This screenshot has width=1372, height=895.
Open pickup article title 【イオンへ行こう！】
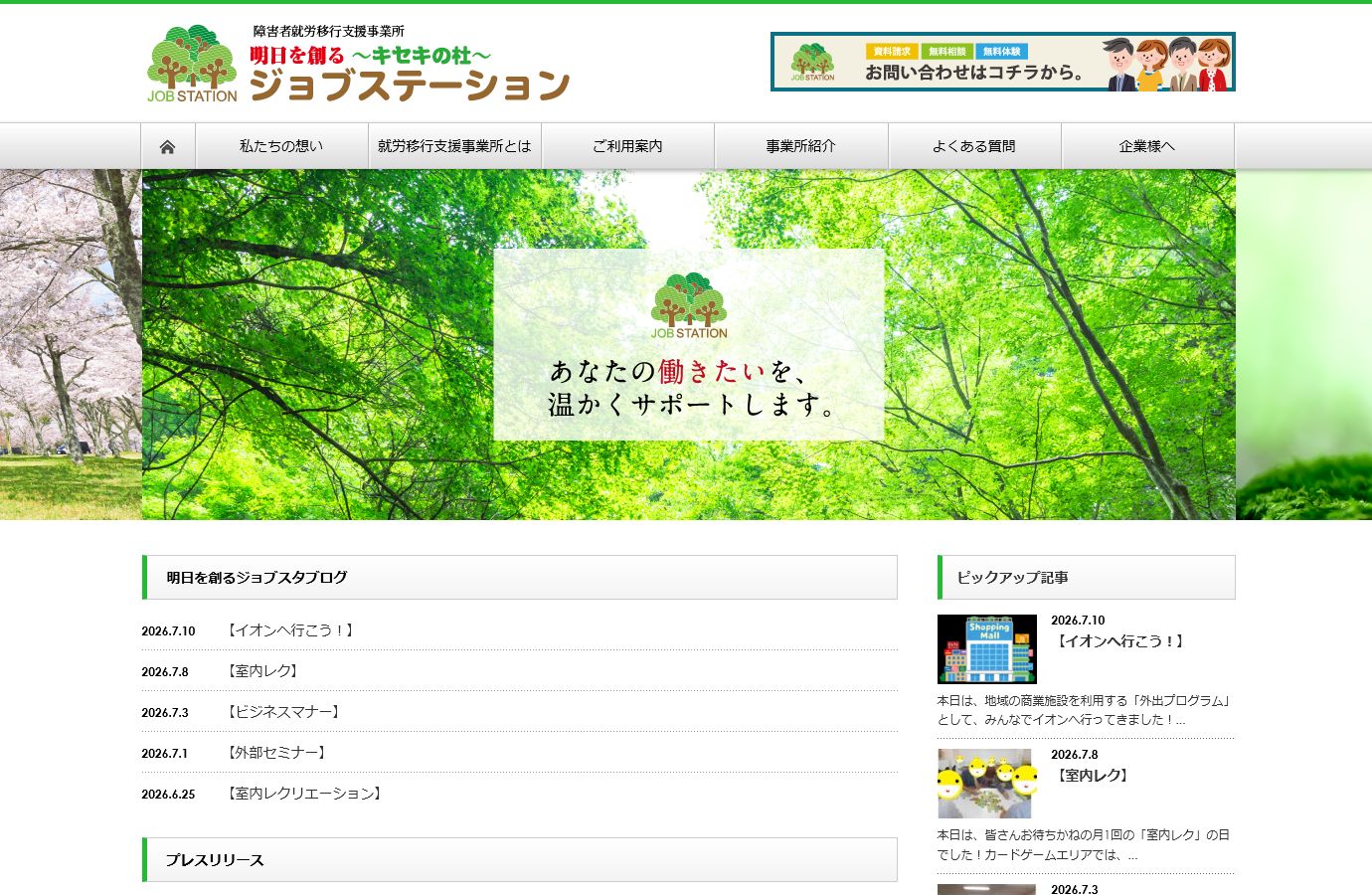(x=1119, y=641)
